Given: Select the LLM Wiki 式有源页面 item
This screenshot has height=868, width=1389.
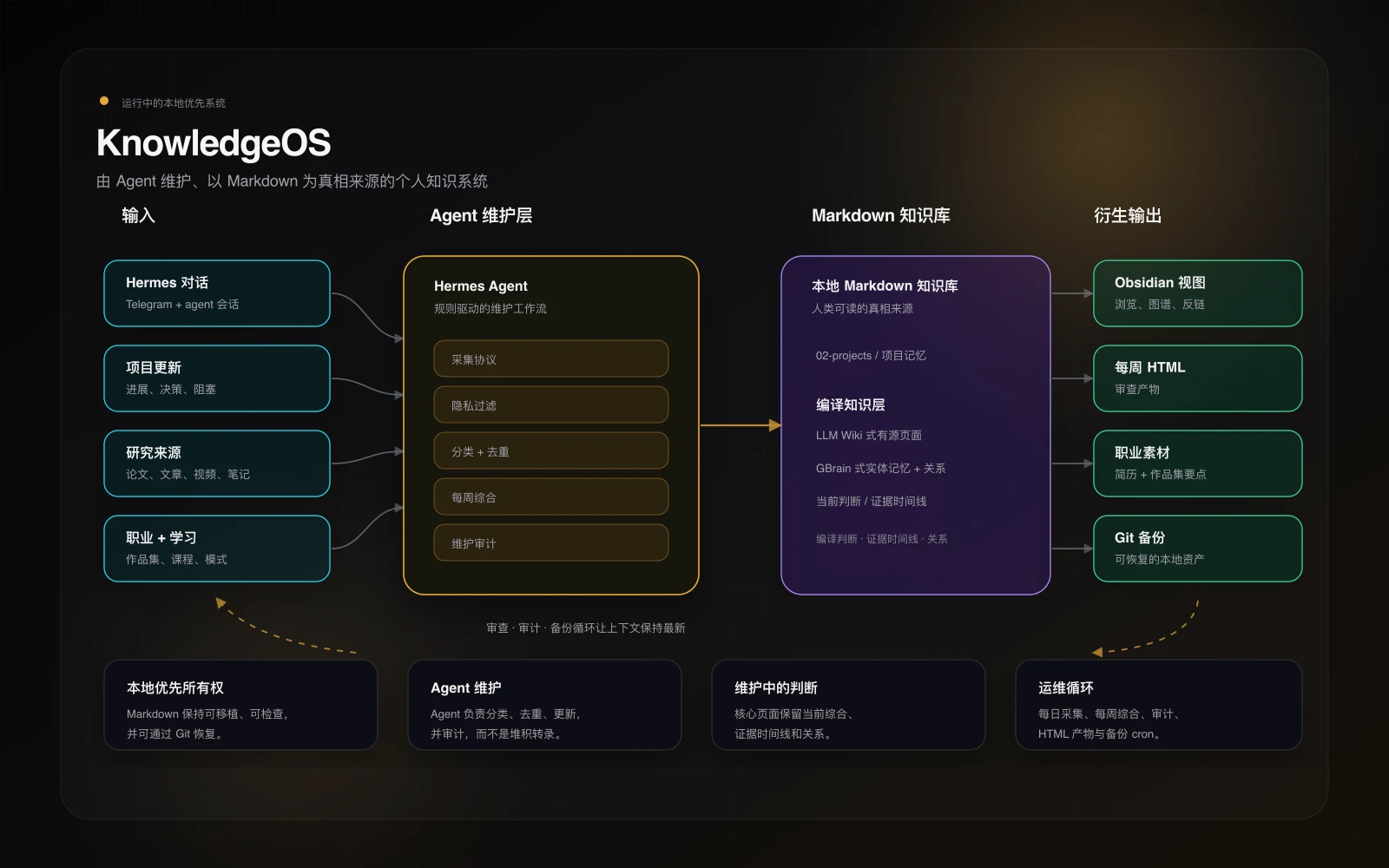Looking at the screenshot, I should [x=868, y=436].
